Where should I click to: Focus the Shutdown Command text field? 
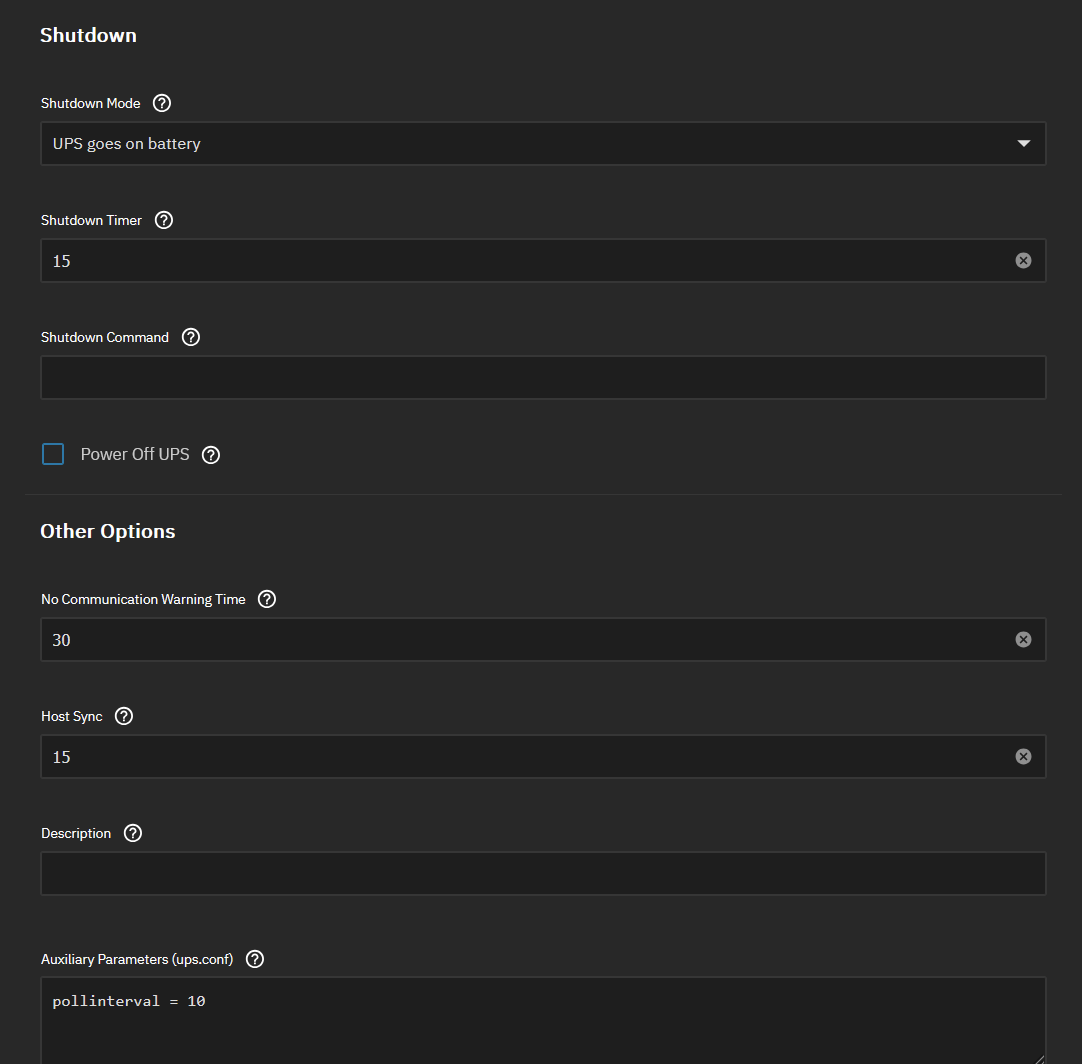(543, 378)
